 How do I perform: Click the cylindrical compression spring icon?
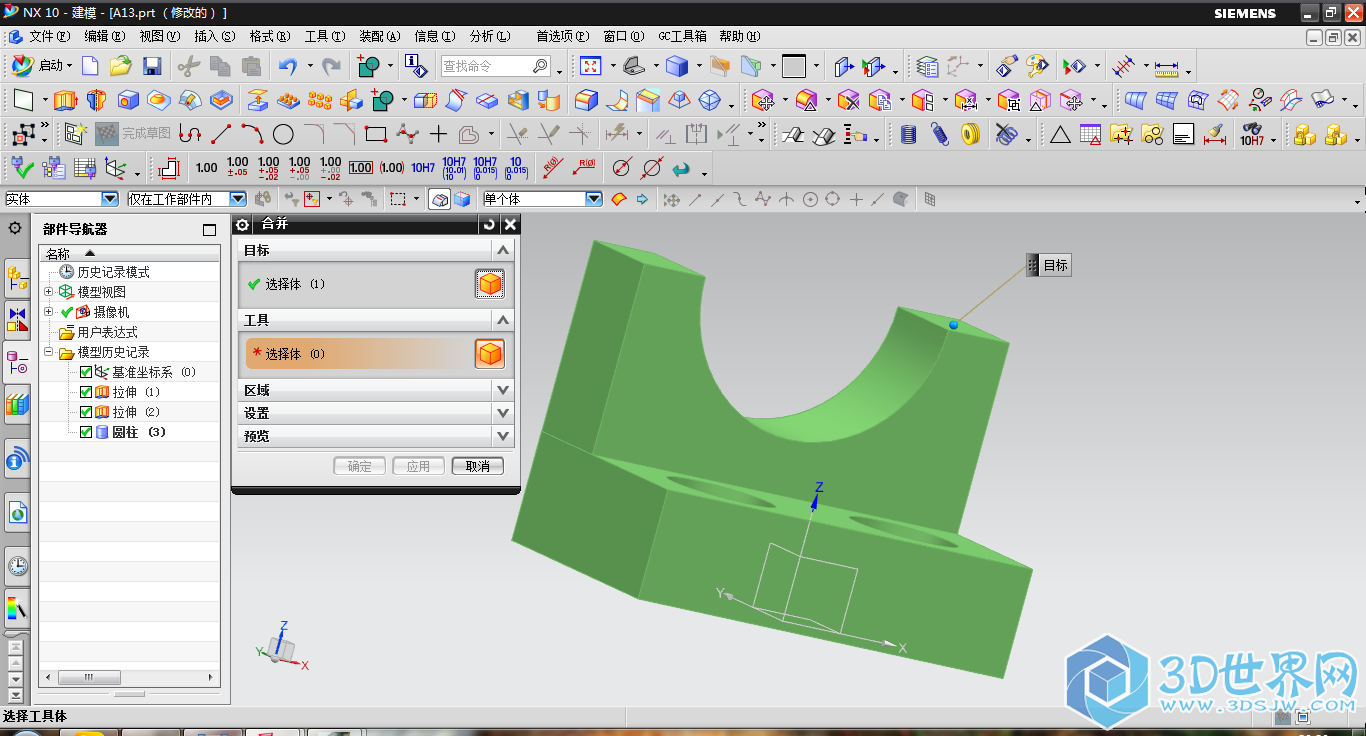(x=908, y=134)
